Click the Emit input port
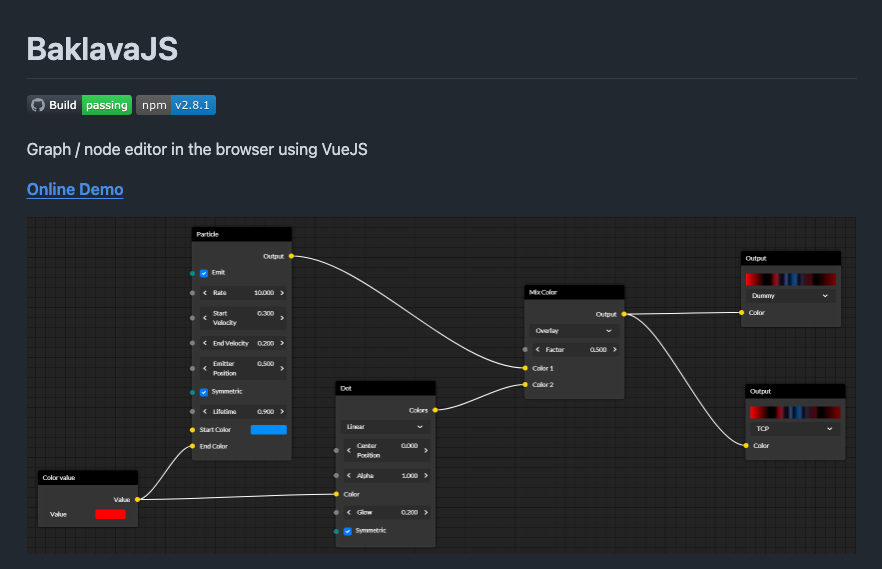 (192, 273)
